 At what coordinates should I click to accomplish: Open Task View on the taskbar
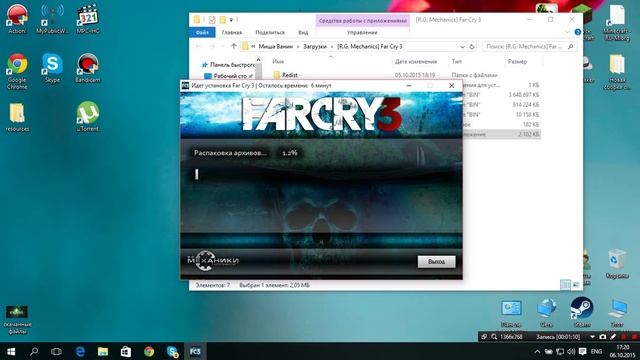(x=56, y=351)
